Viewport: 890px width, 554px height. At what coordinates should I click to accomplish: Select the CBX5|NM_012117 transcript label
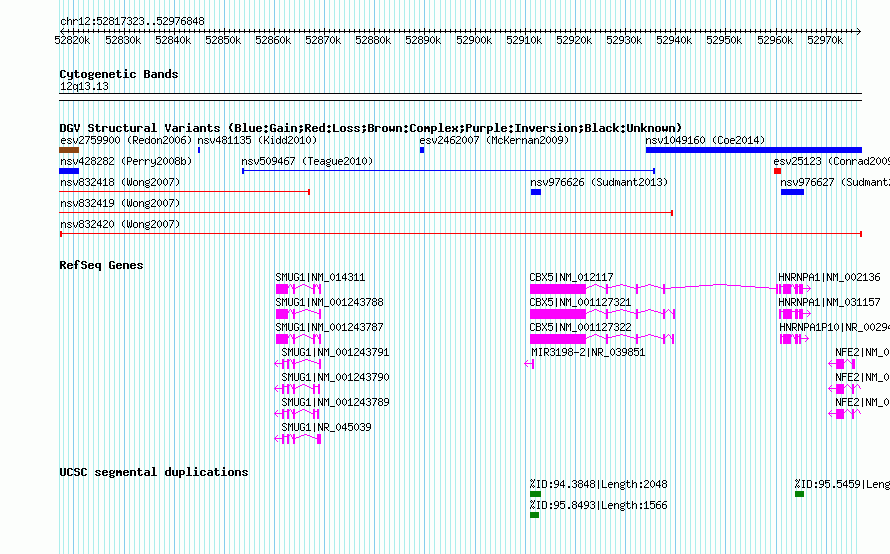pos(572,278)
